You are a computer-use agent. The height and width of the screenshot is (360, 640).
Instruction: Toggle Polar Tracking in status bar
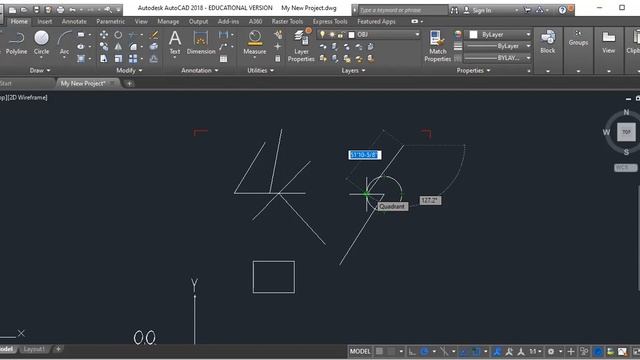[424, 351]
